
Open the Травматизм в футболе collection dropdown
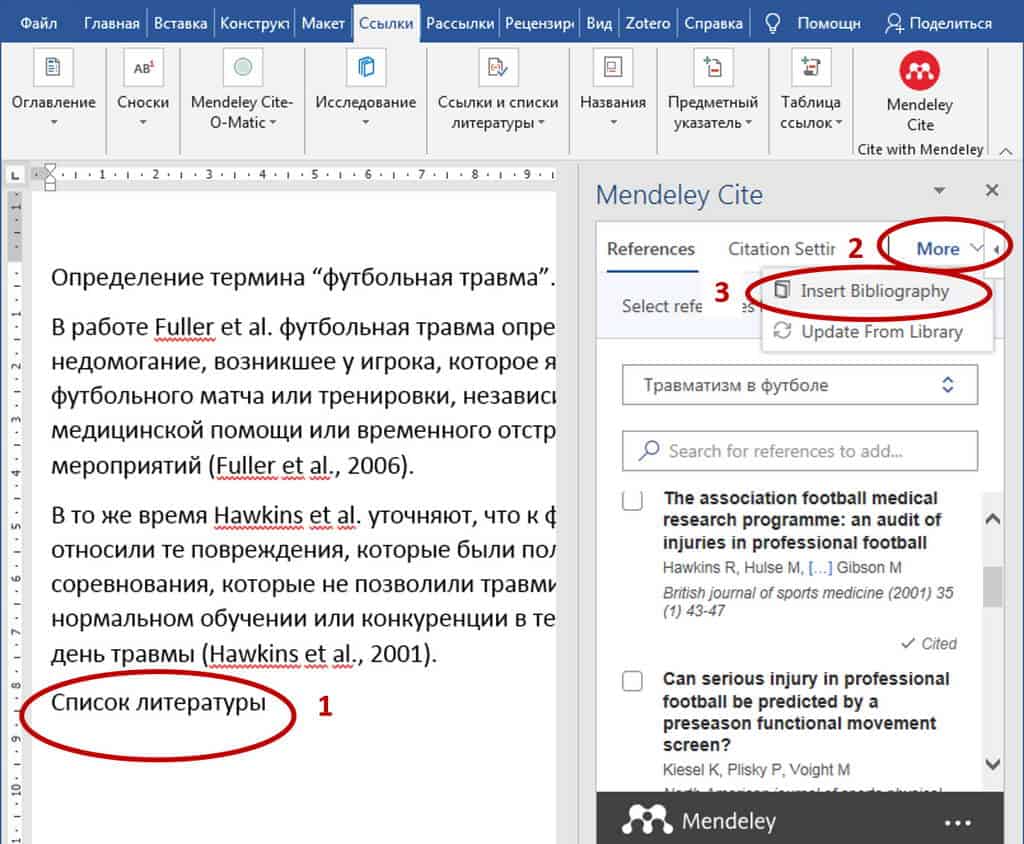pos(799,385)
